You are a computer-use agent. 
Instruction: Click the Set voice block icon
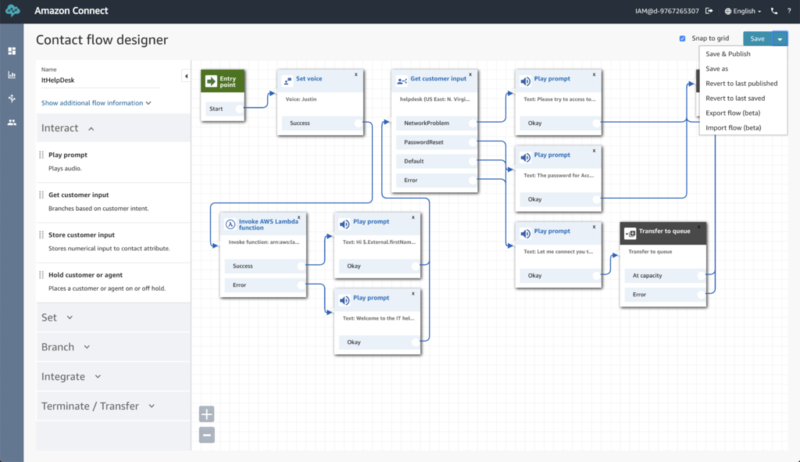pyautogui.click(x=288, y=81)
